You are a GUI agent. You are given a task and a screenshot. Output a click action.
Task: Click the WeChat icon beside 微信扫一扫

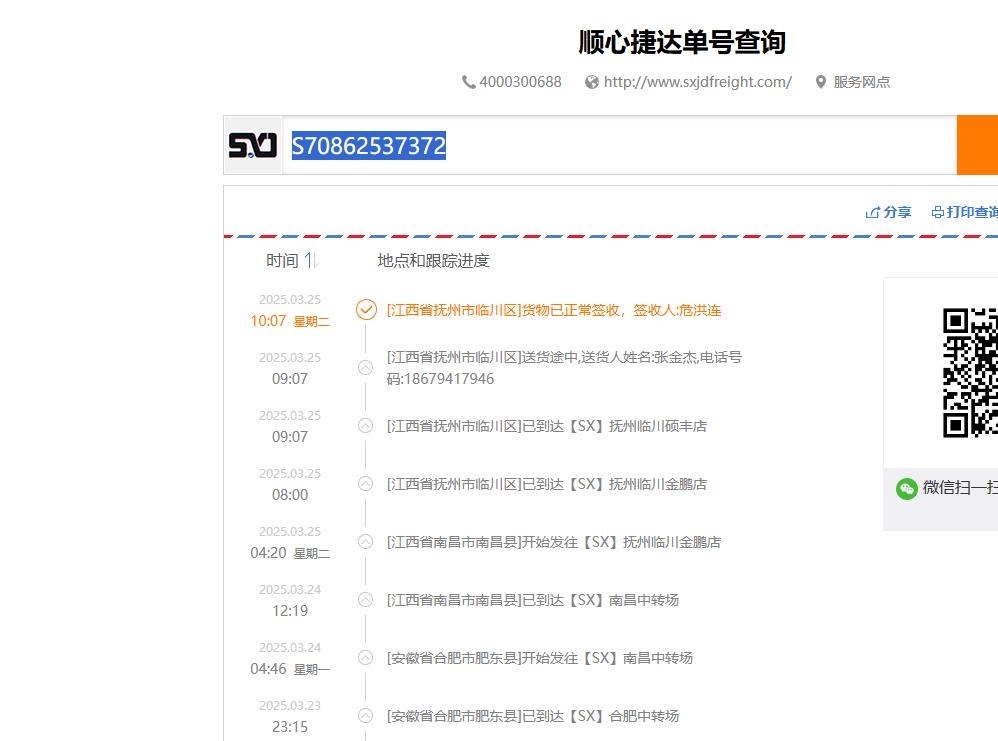[x=906, y=488]
